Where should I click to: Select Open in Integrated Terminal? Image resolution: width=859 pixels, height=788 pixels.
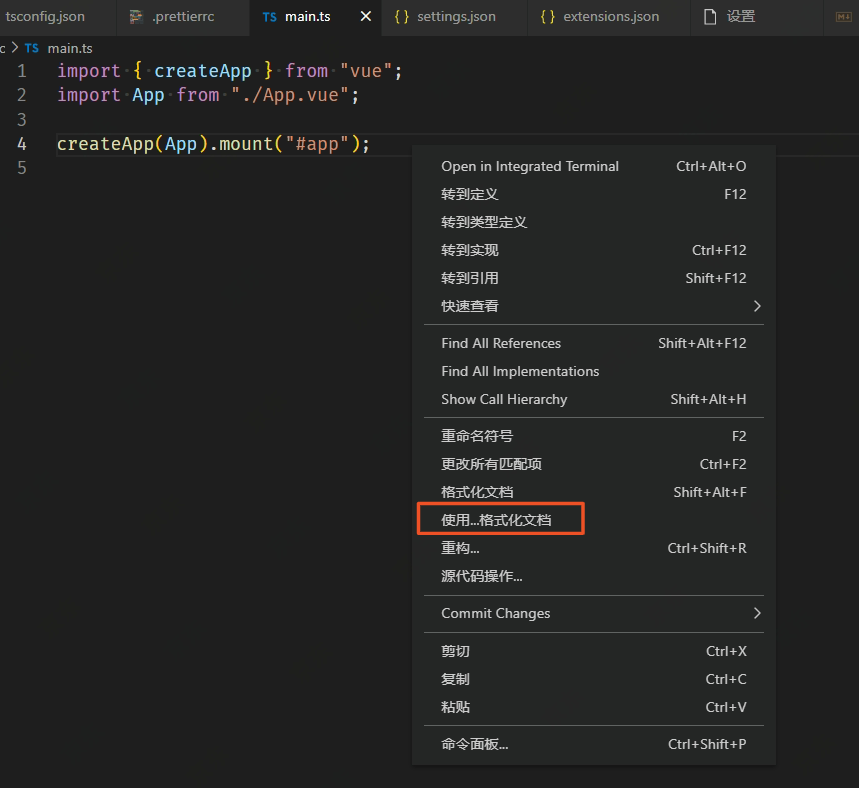pos(529,166)
